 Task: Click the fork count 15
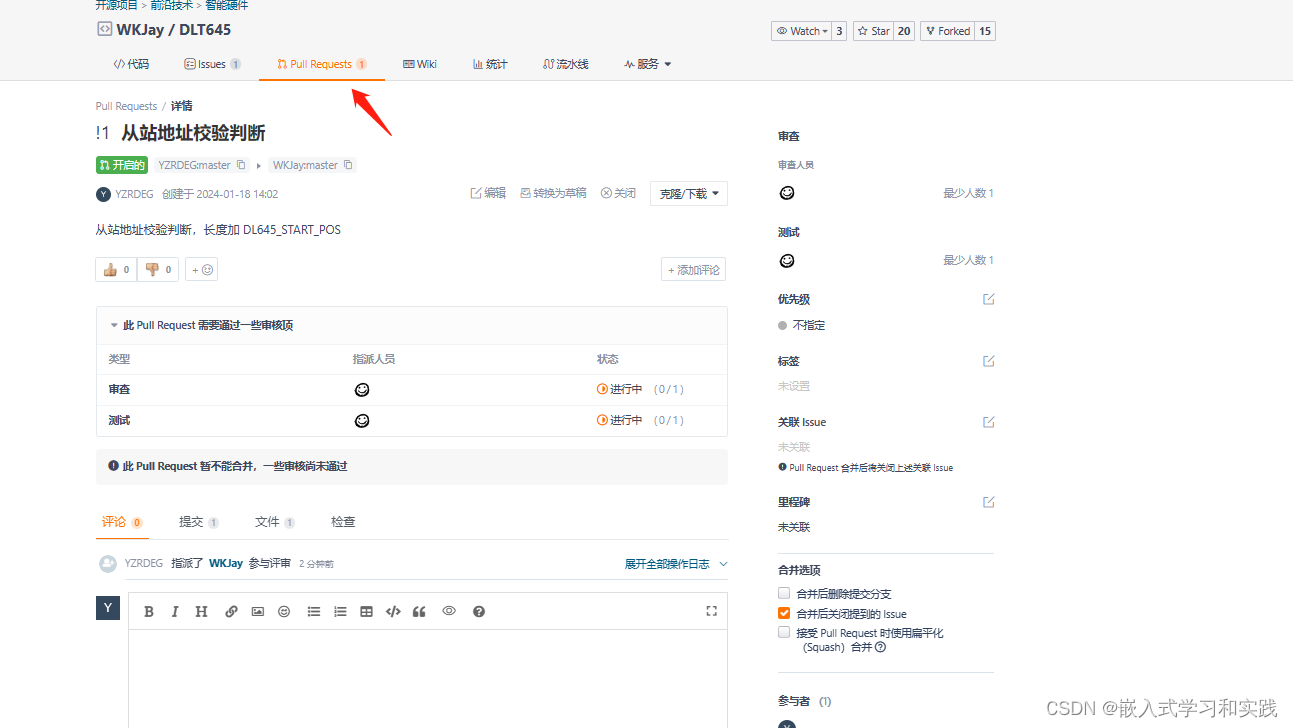(x=985, y=31)
